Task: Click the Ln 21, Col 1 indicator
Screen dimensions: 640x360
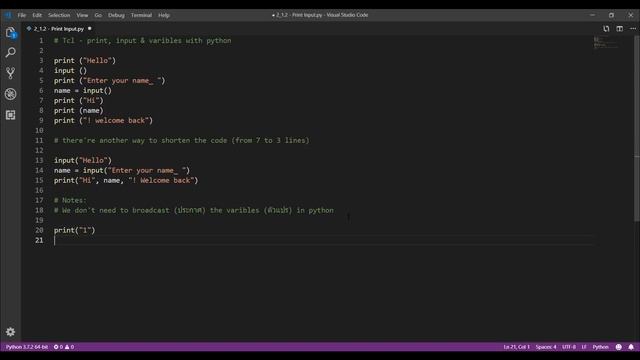Action: point(516,347)
